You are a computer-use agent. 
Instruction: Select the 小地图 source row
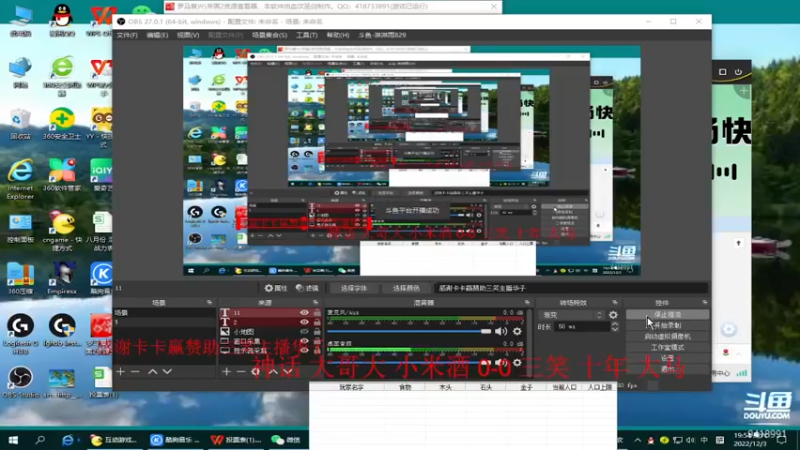[270, 332]
